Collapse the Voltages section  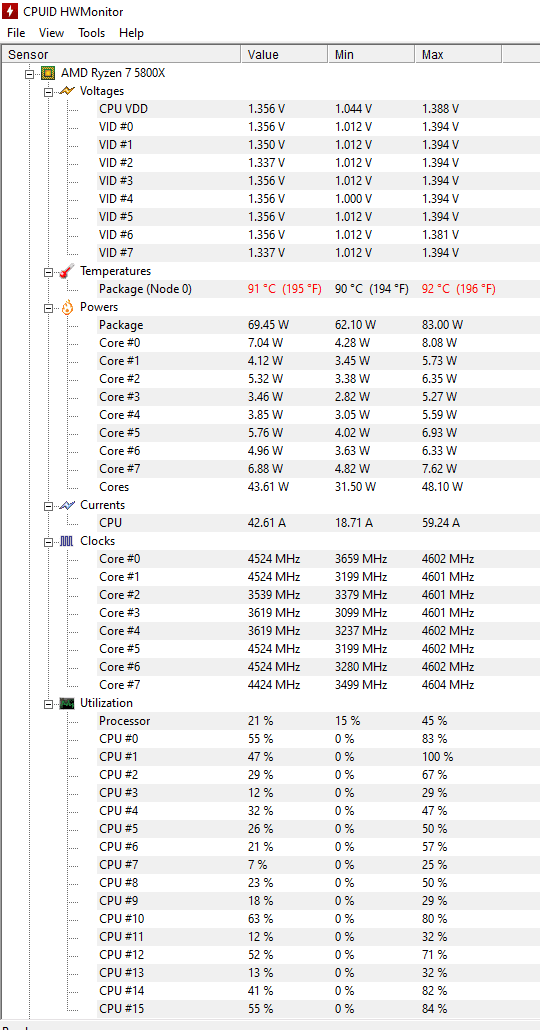tap(48, 92)
